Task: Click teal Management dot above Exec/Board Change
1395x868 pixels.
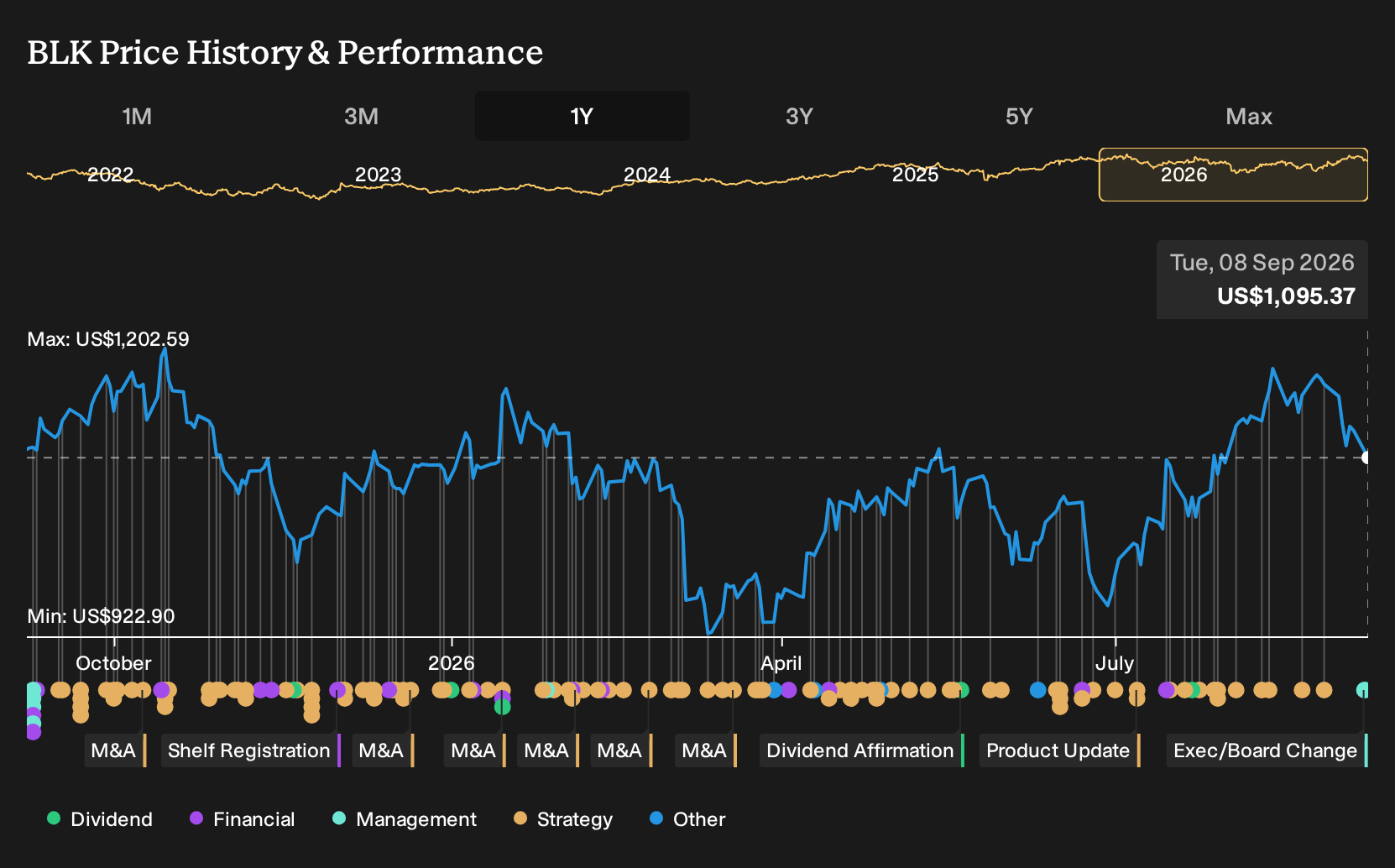Action: 1363,690
